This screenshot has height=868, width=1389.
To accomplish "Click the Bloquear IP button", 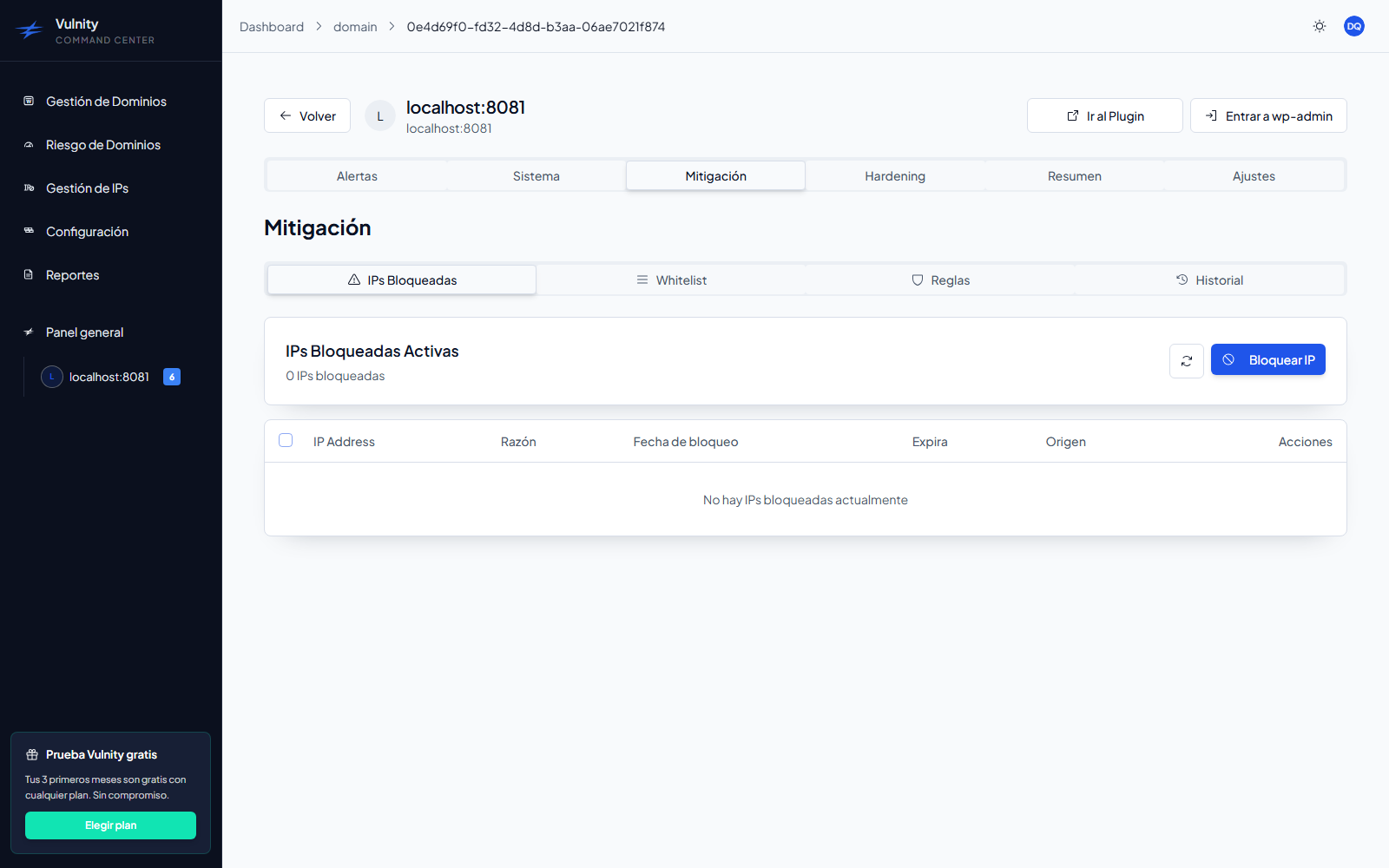I will pos(1268,359).
